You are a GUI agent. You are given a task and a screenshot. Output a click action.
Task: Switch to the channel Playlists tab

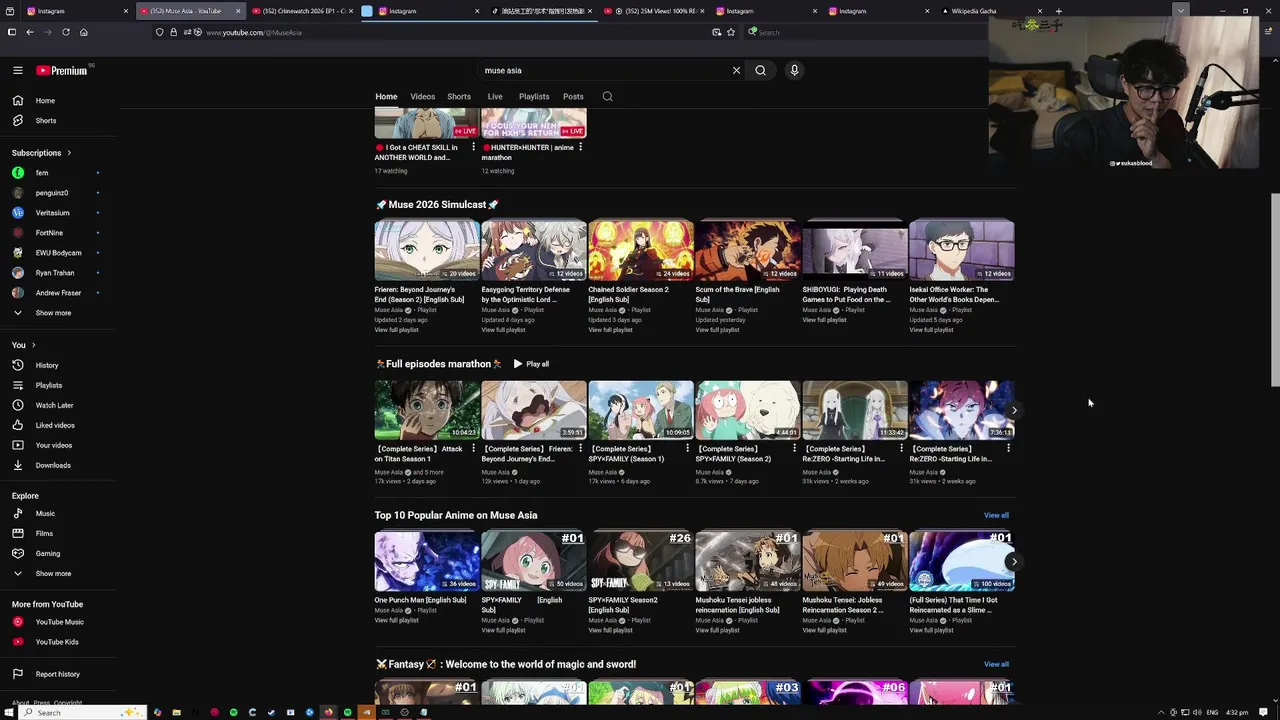pos(534,97)
